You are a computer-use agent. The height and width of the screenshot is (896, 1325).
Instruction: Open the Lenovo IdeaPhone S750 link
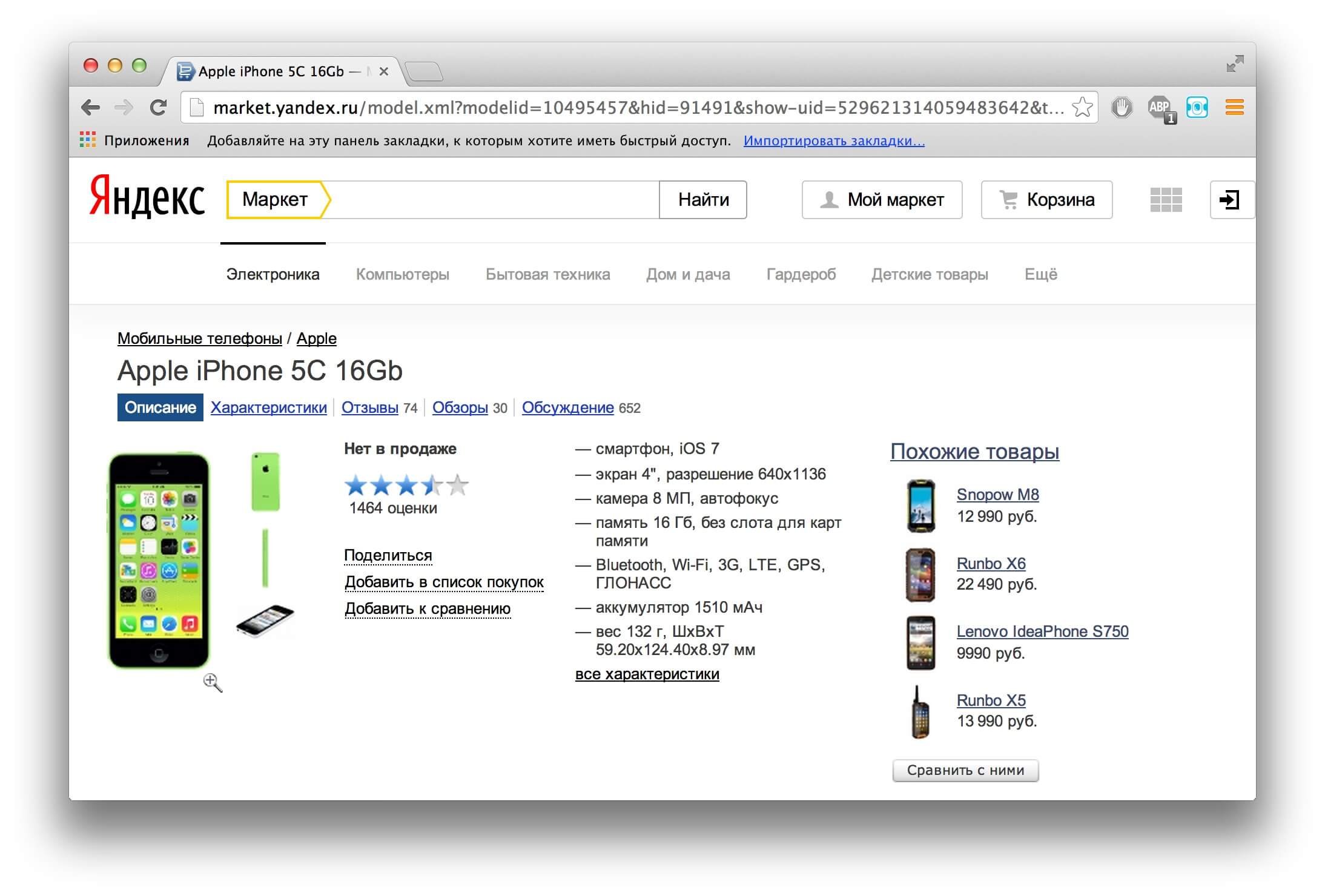point(1042,631)
